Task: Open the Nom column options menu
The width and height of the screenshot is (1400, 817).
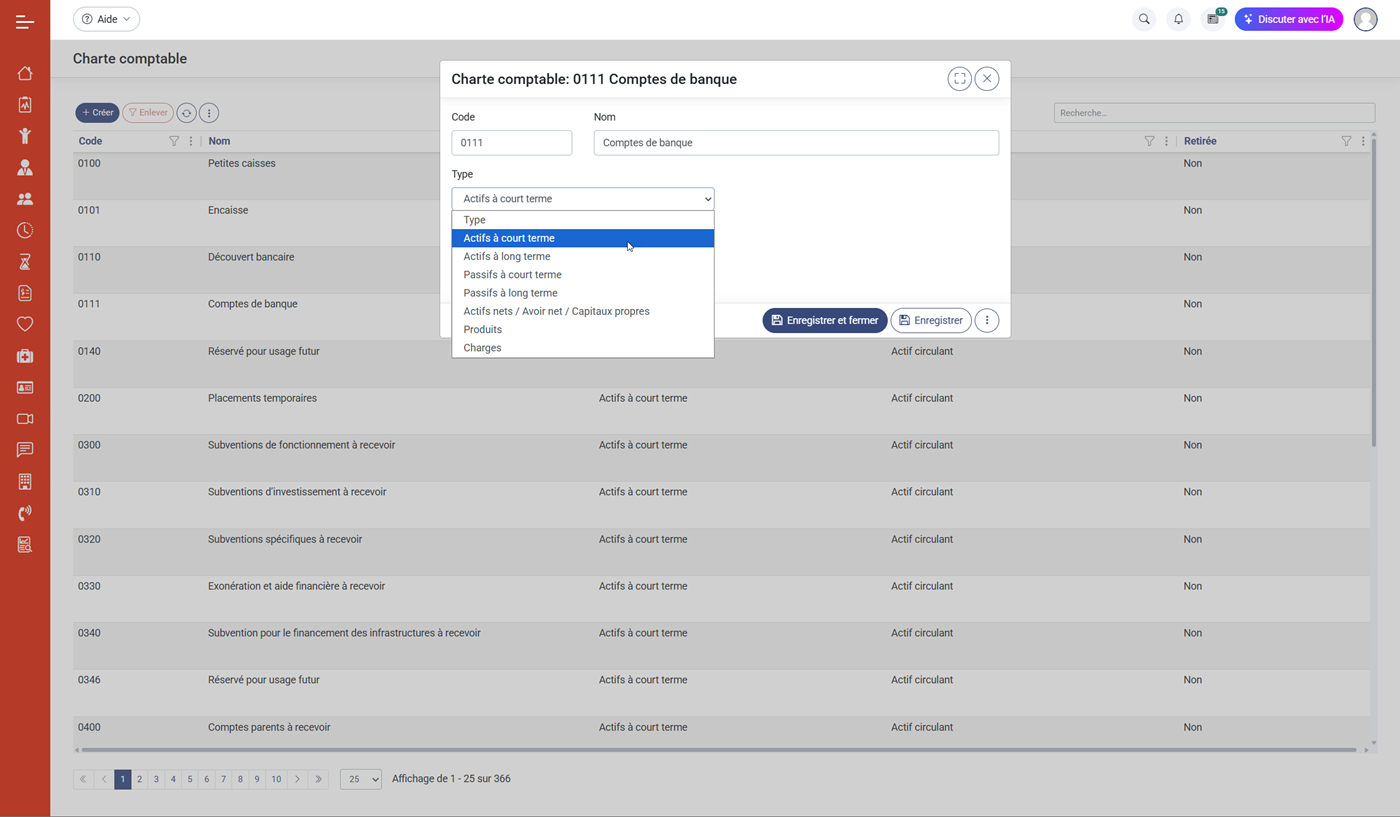Action: [x=1166, y=141]
